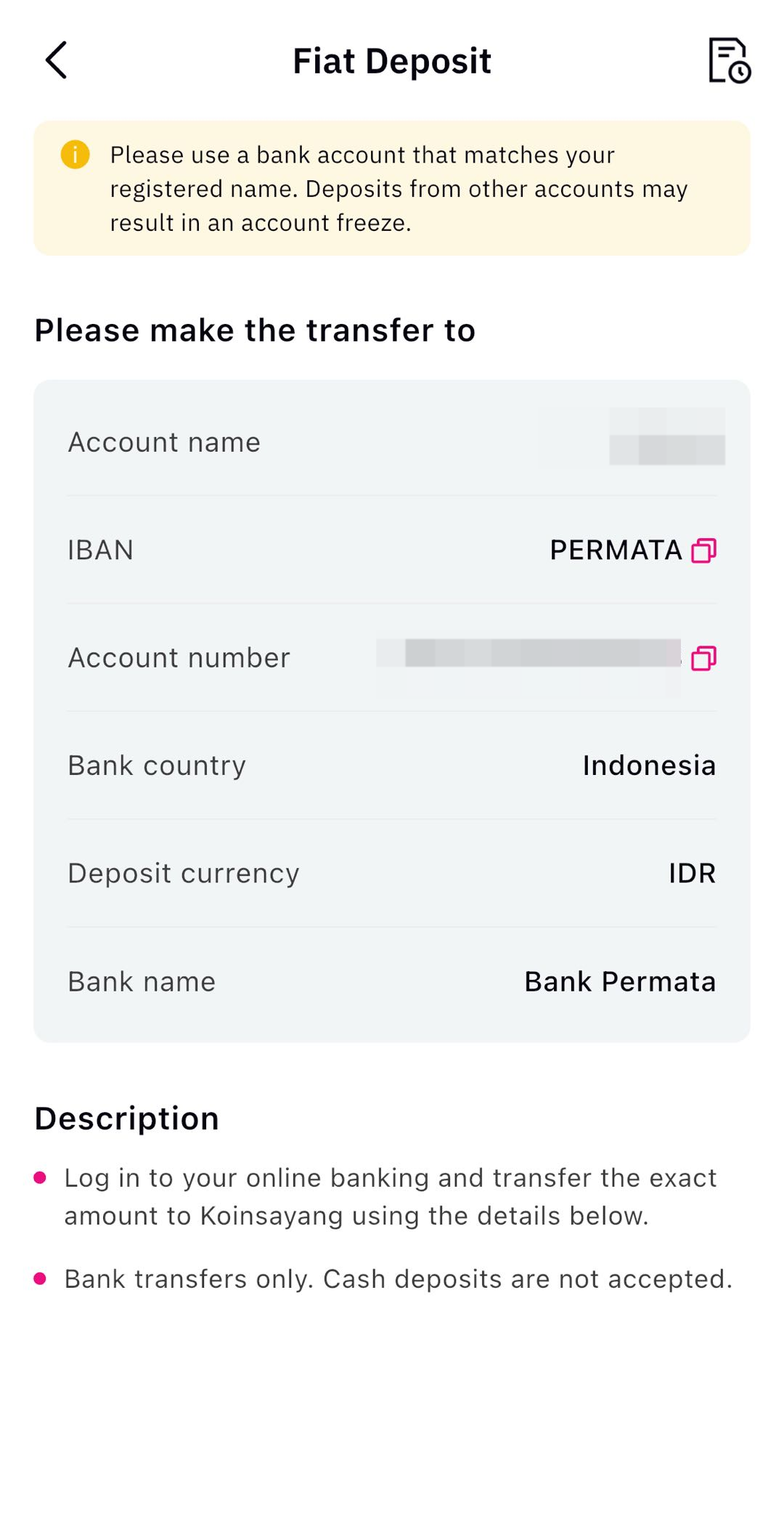Tap the account freeze warning message
This screenshot has width=784, height=1518.
tap(399, 189)
